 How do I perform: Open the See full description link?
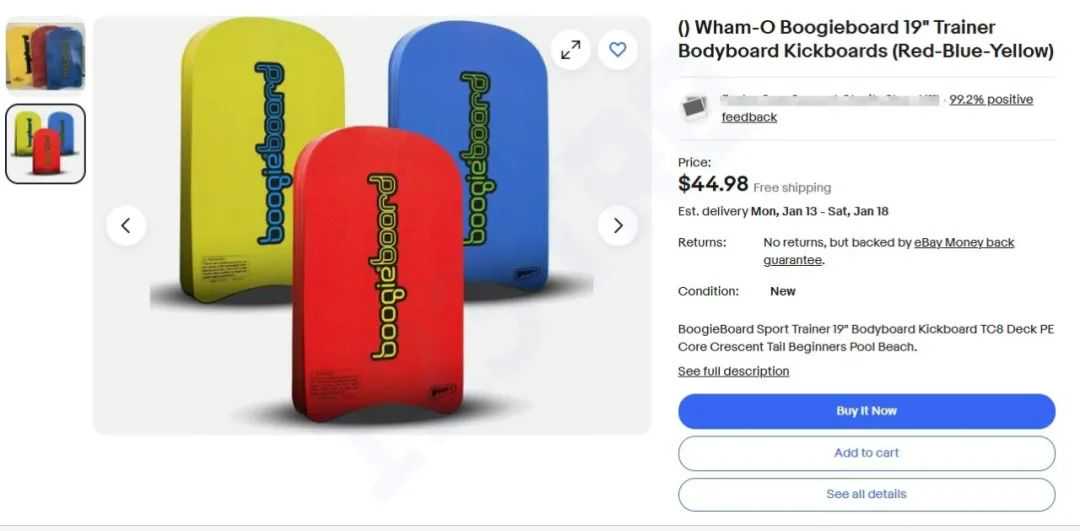pyautogui.click(x=734, y=371)
